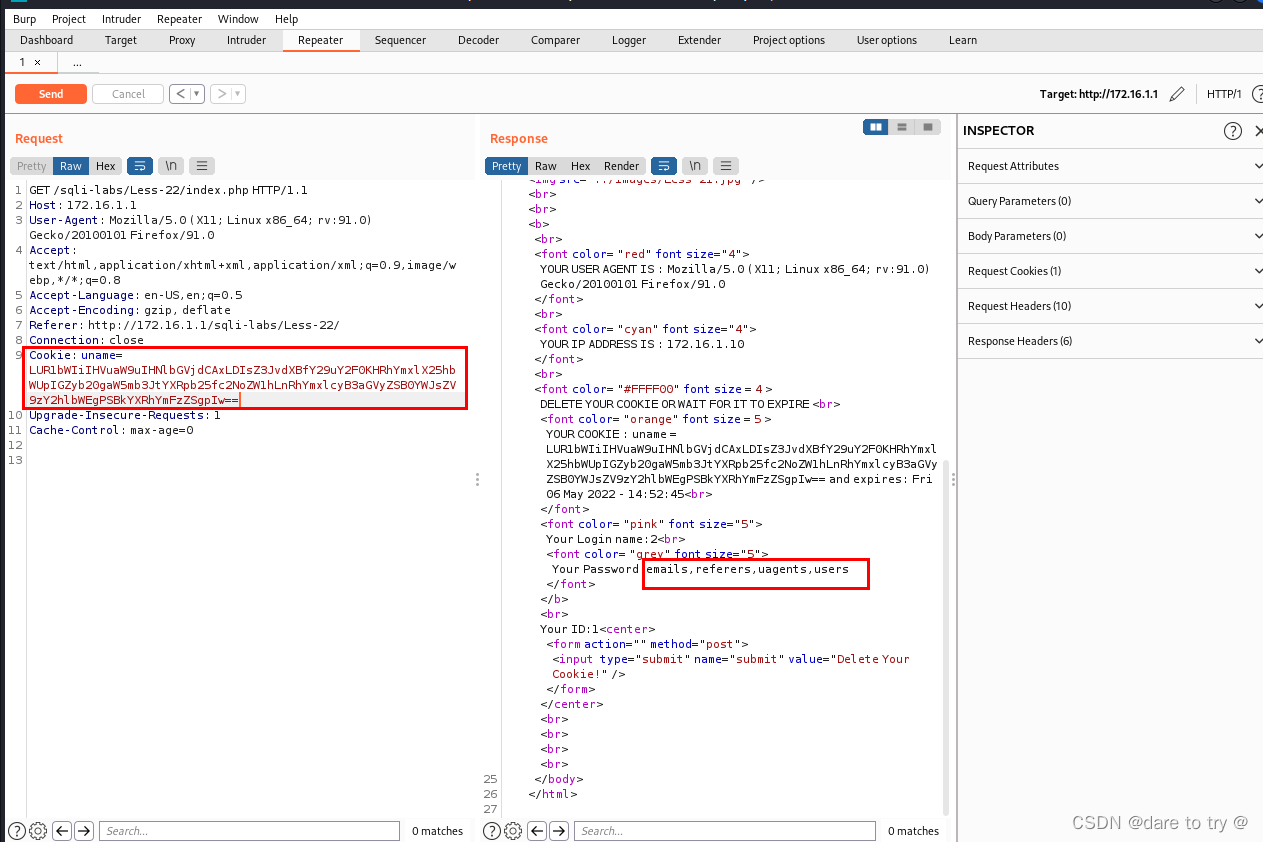Viewport: 1263px width, 842px height.
Task: Select Hex view in Request panel
Action: click(x=106, y=166)
